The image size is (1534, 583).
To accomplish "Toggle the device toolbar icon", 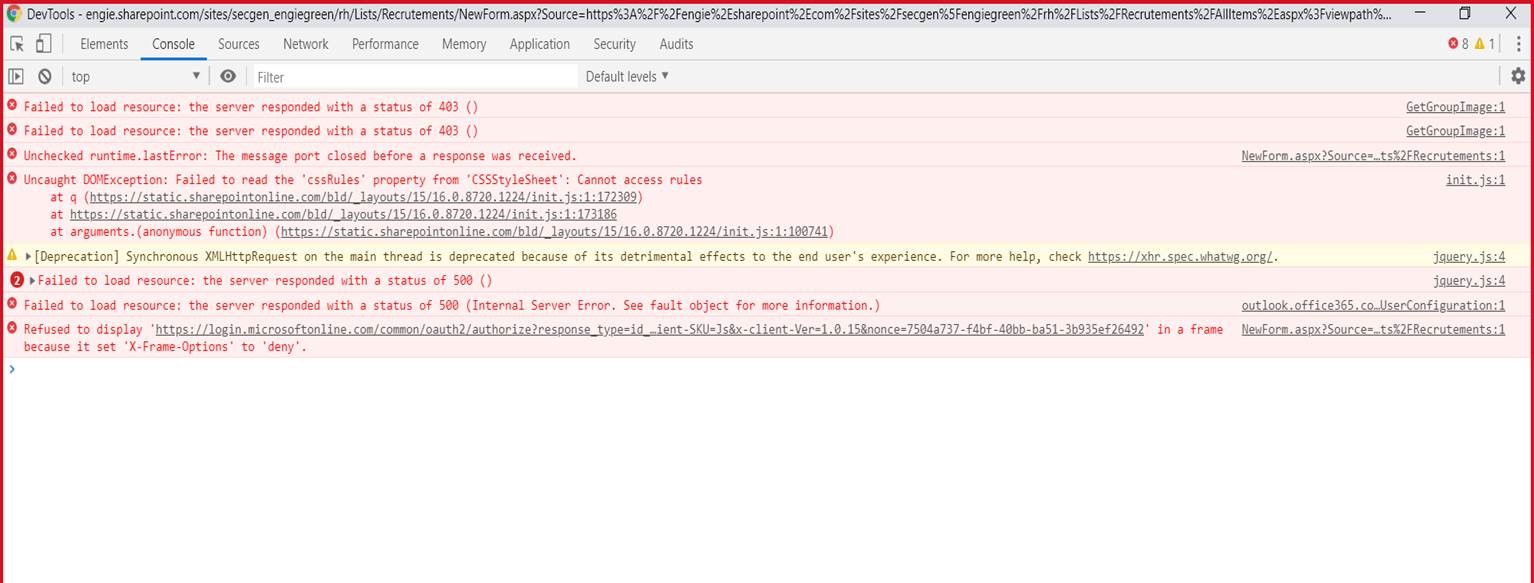I will [x=43, y=44].
